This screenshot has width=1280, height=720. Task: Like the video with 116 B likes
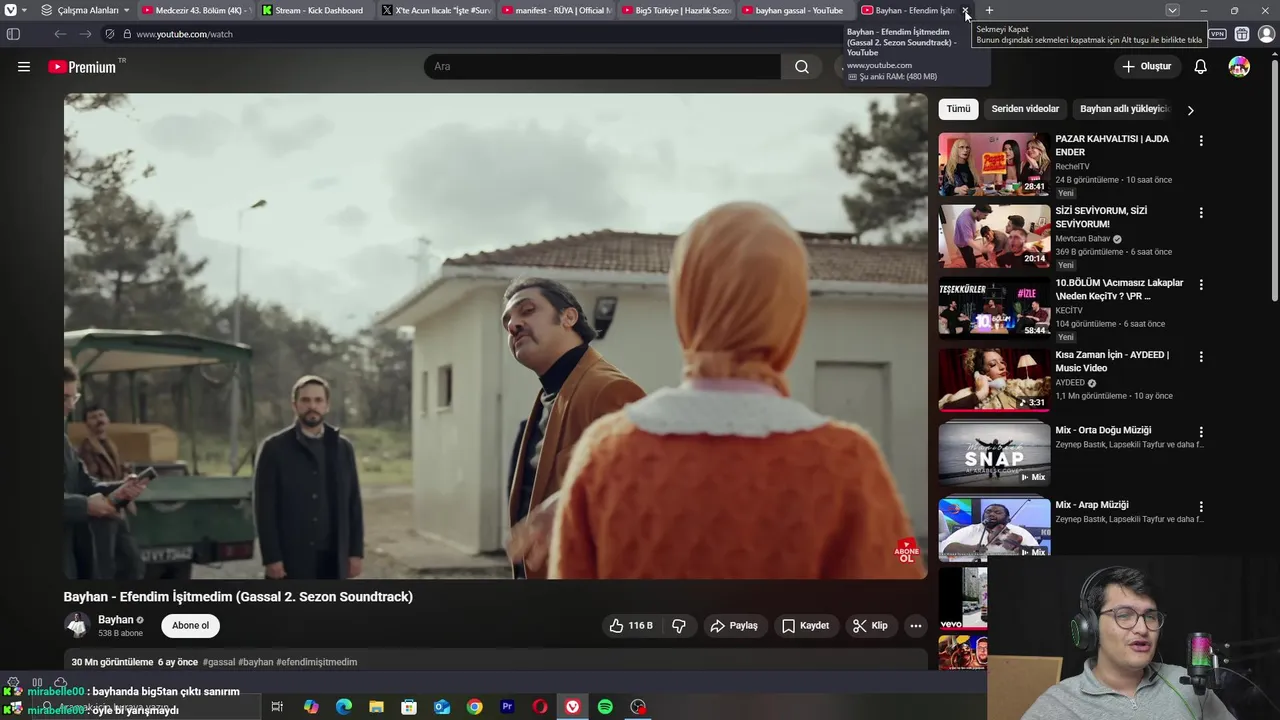tap(630, 626)
